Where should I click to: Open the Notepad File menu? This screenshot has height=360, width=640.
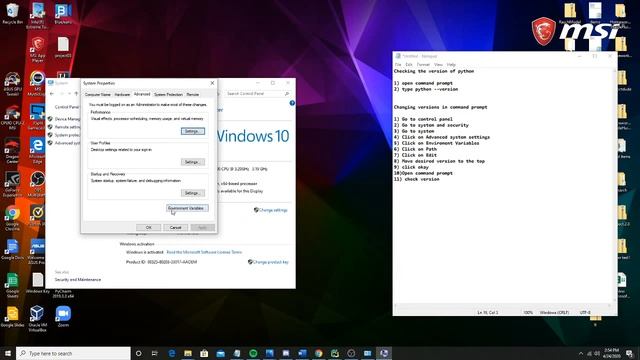point(398,64)
